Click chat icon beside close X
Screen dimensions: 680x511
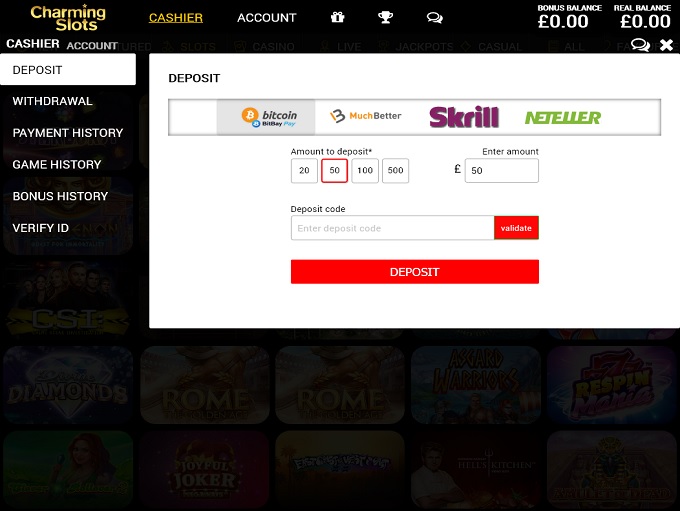(640, 45)
